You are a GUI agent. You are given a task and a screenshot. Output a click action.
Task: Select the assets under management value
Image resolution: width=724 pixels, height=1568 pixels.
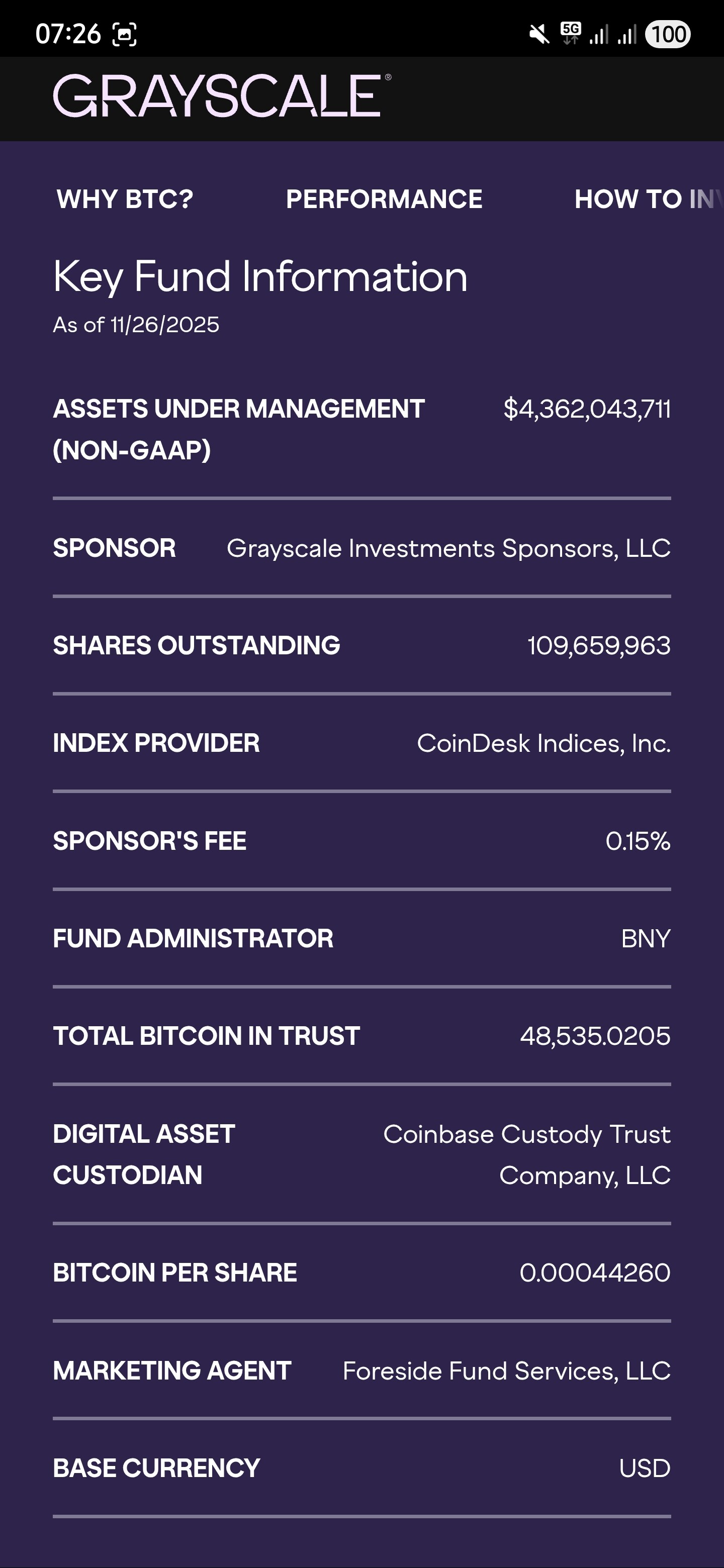coord(587,409)
